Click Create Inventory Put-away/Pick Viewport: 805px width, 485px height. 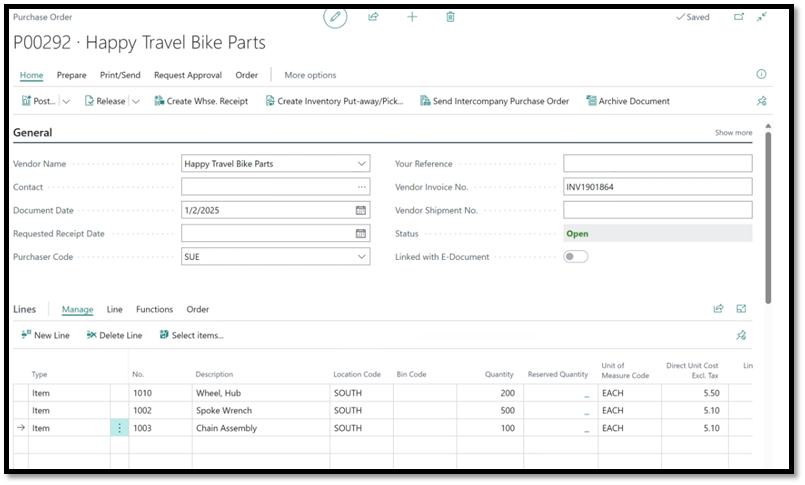tap(335, 101)
